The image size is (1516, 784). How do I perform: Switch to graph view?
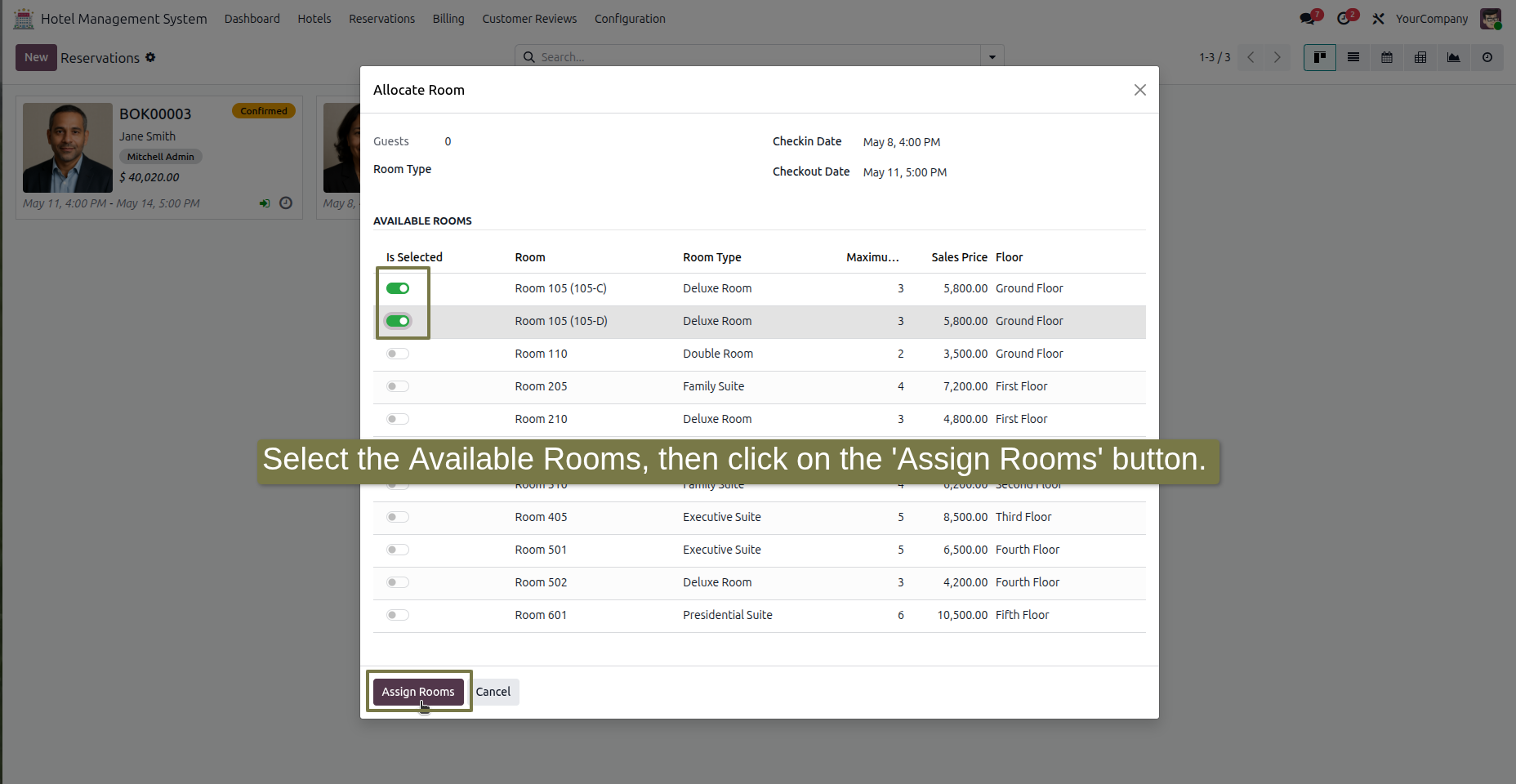tap(1454, 57)
